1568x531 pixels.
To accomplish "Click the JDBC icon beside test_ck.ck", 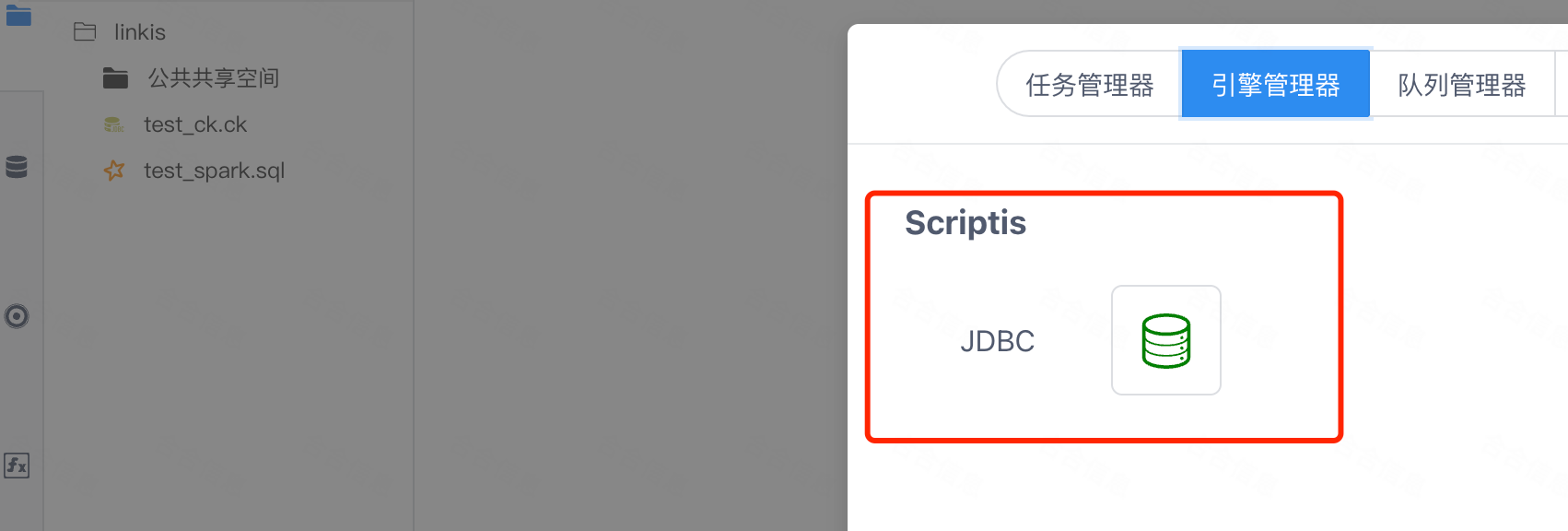I will [x=113, y=124].
